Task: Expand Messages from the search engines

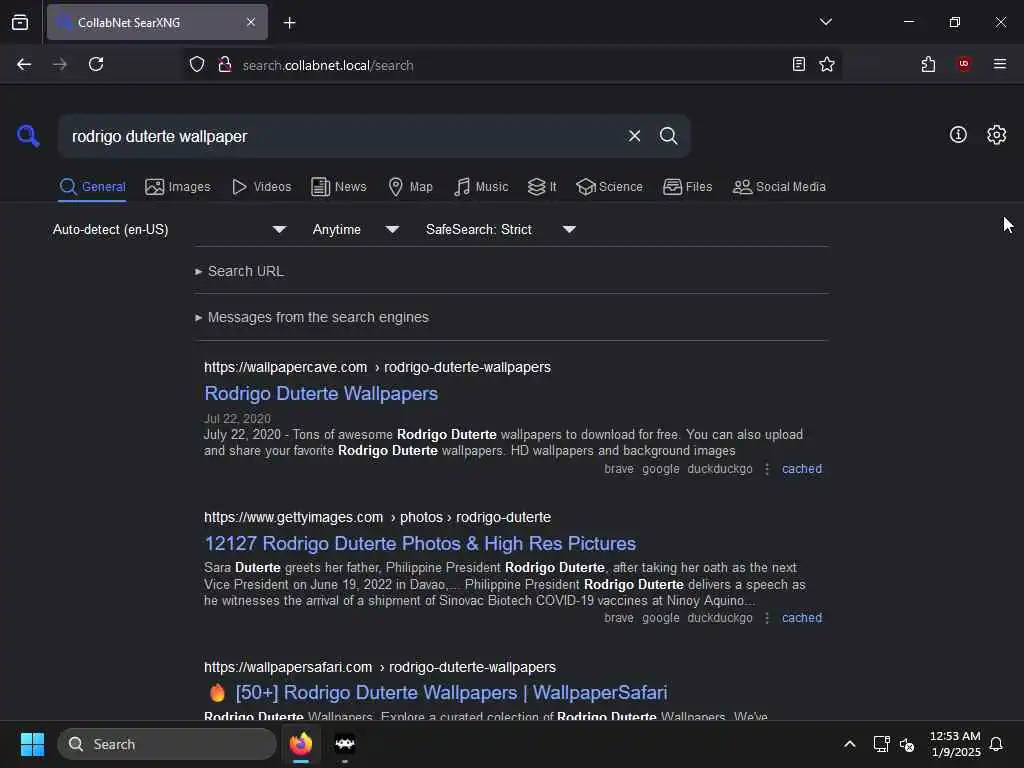Action: 312,317
